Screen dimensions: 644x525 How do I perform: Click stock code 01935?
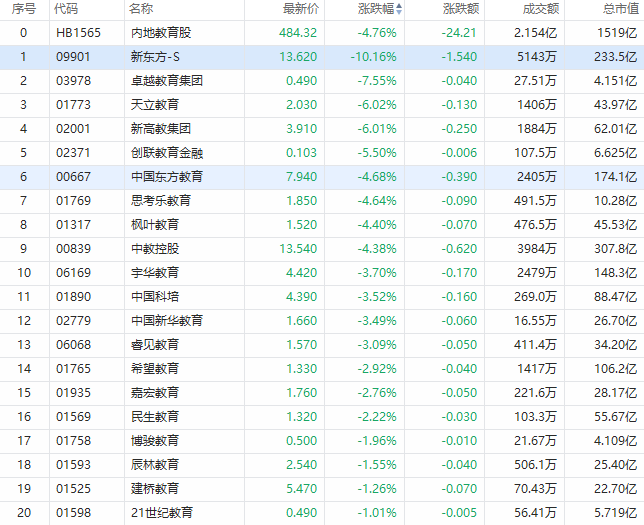(73, 392)
